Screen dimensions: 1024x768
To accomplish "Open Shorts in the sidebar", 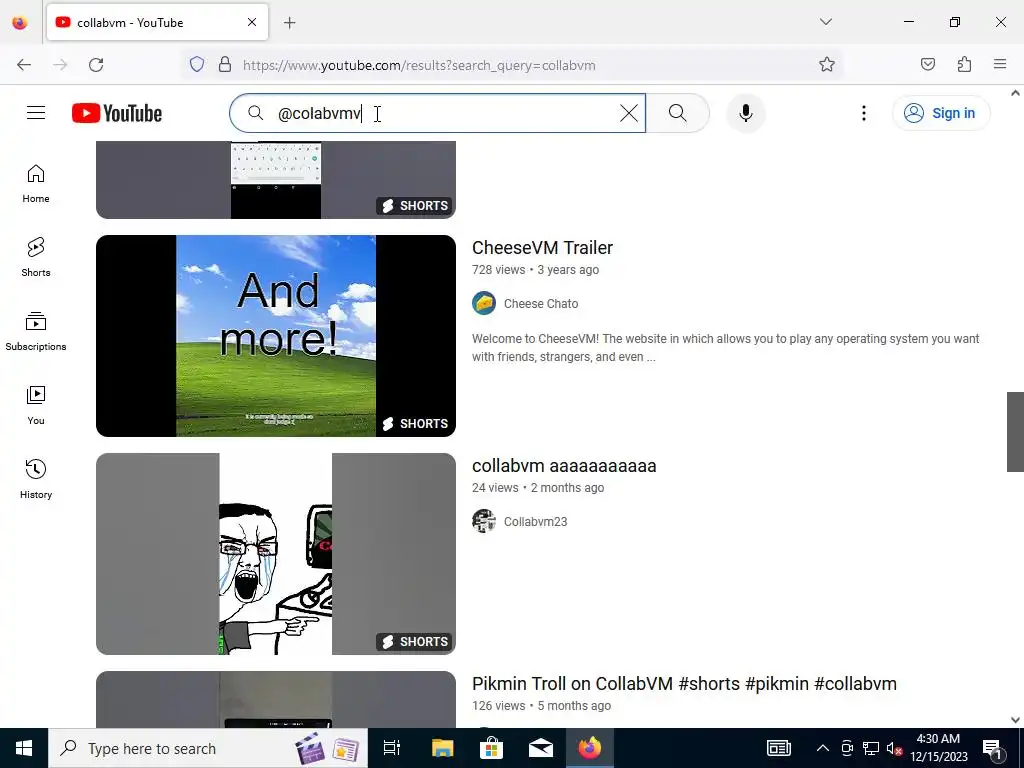I will point(36,257).
